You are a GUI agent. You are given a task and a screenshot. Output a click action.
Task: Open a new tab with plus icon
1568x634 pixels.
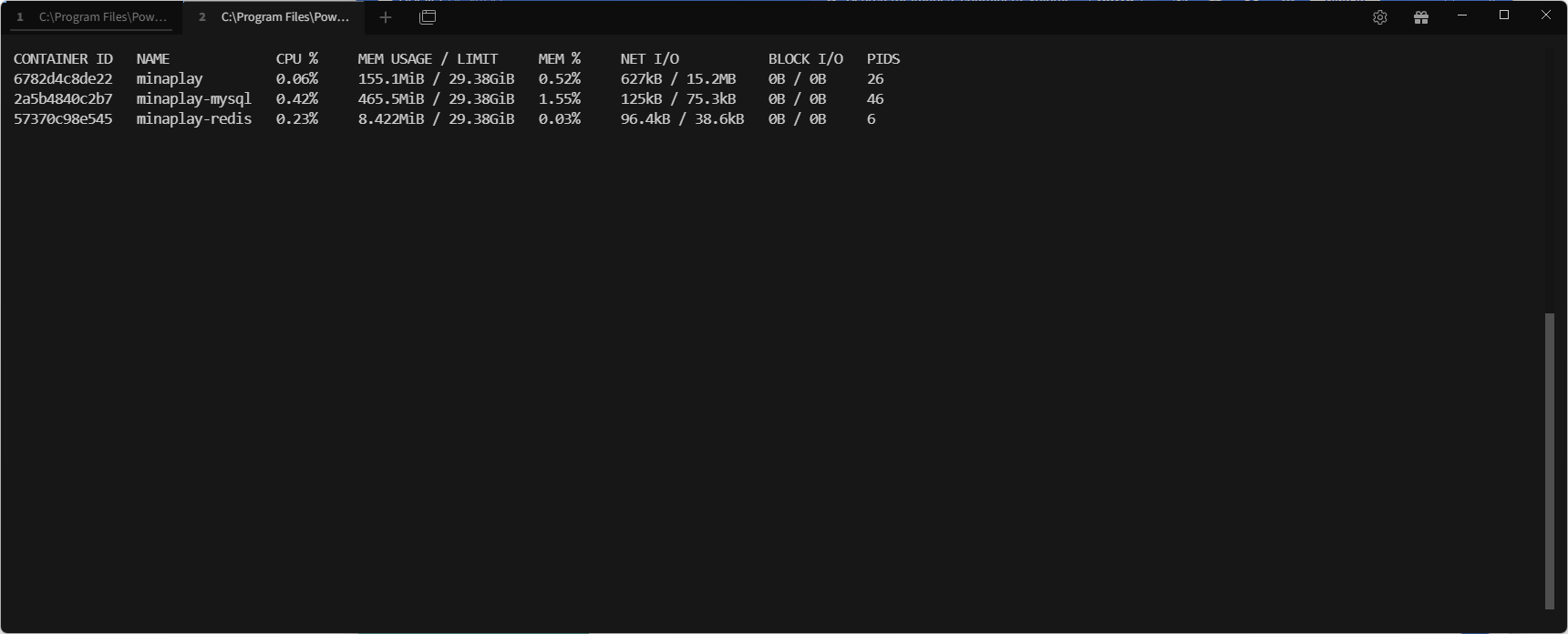point(386,17)
